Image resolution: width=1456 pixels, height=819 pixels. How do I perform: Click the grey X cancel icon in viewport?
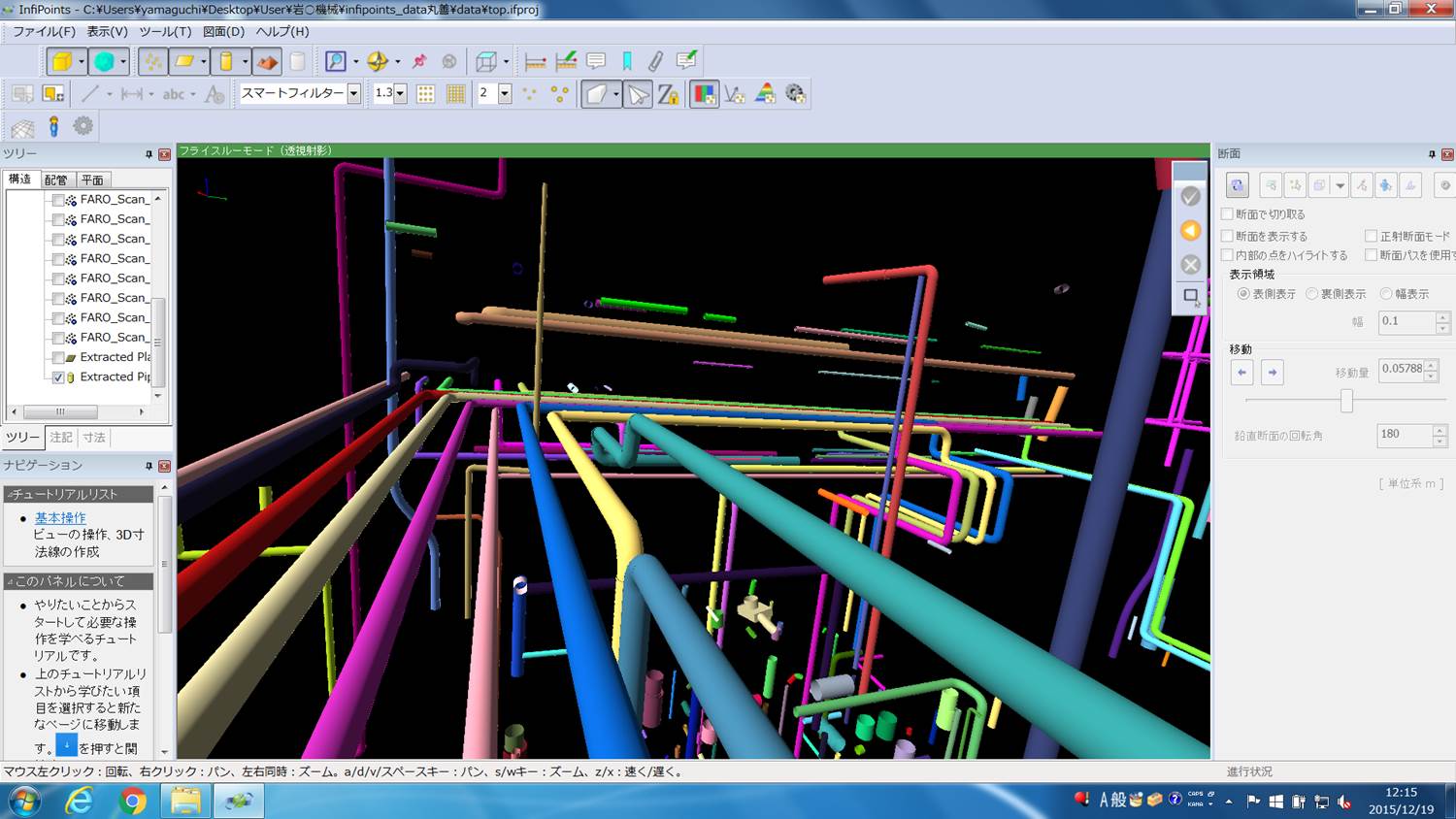[1190, 265]
